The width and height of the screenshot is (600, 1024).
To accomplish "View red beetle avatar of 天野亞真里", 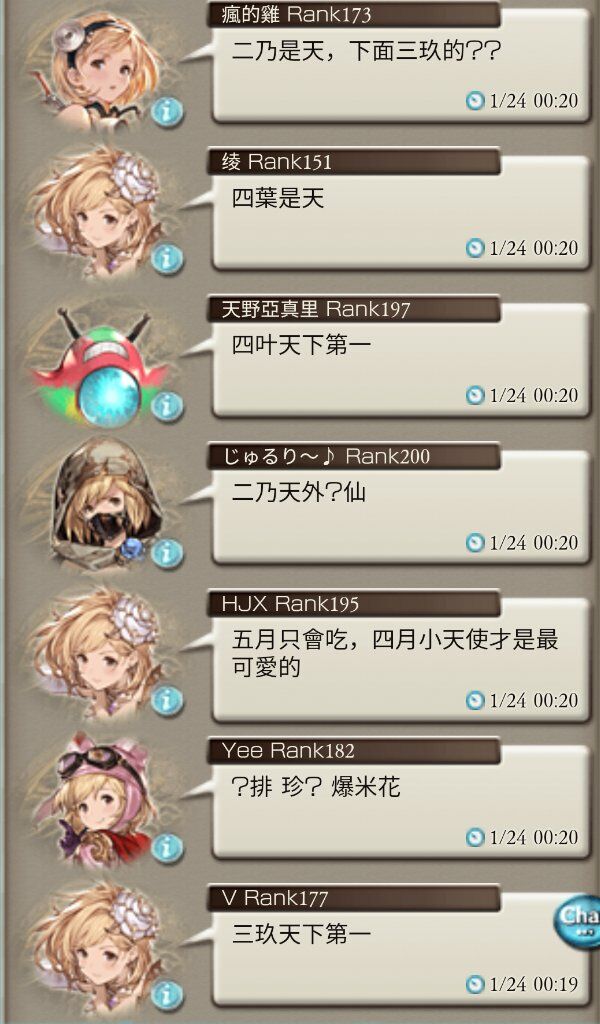I will coord(99,367).
